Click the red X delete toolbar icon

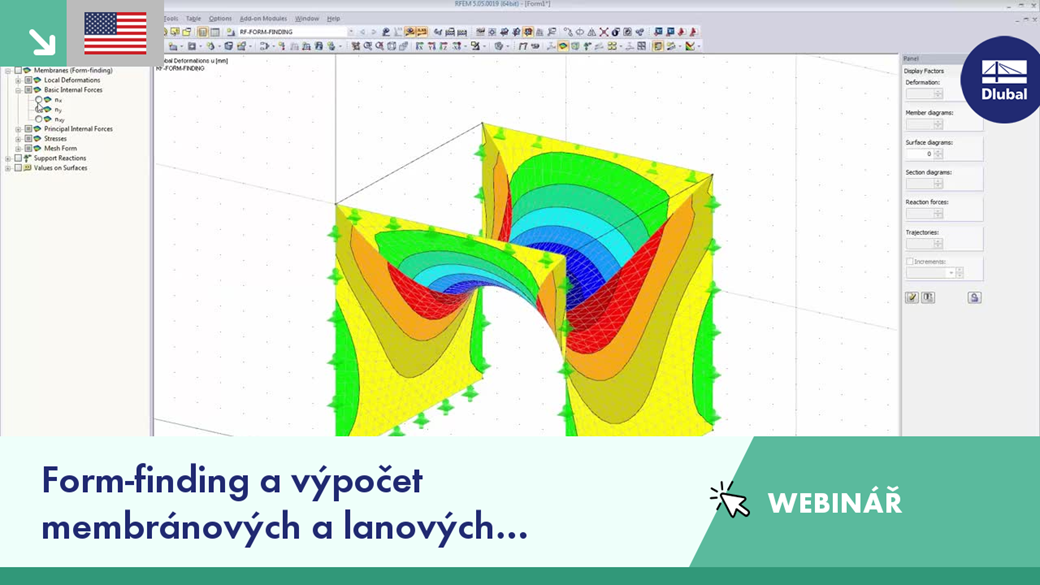point(604,32)
